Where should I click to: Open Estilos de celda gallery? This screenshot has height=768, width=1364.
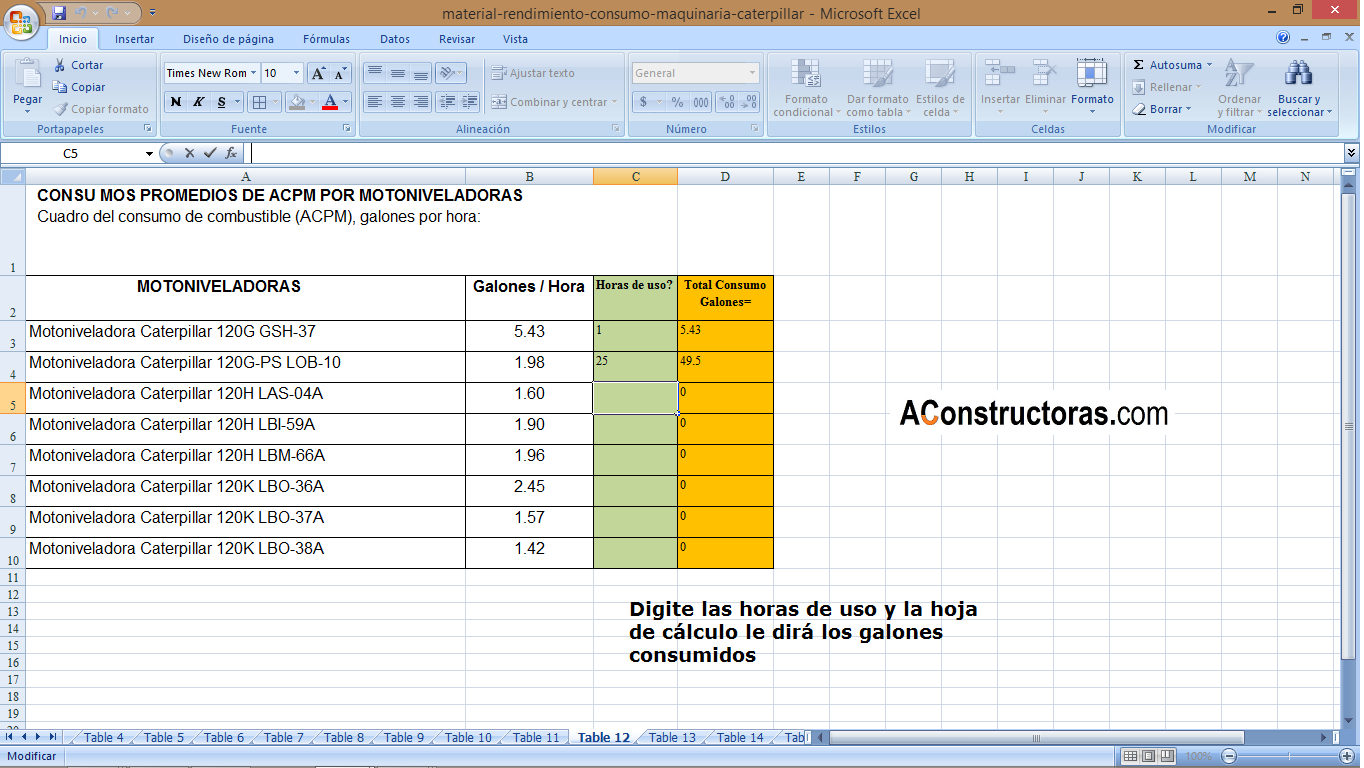click(940, 88)
